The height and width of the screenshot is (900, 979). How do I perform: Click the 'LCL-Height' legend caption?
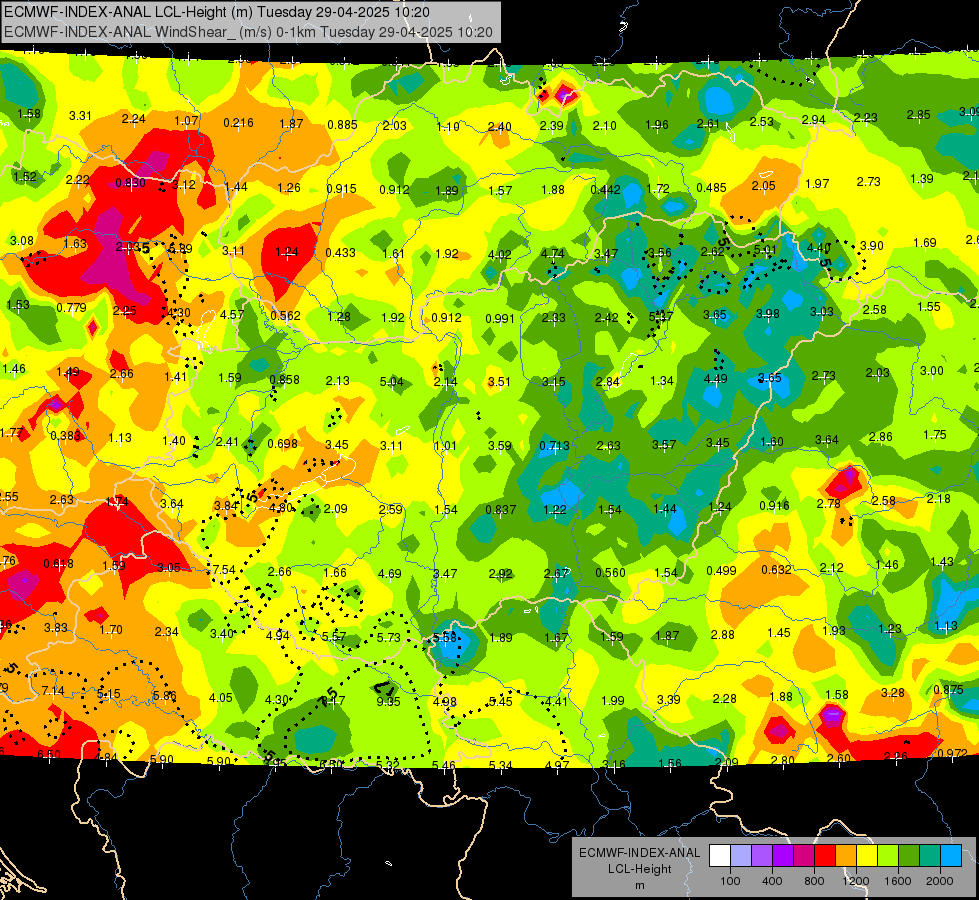pos(639,869)
